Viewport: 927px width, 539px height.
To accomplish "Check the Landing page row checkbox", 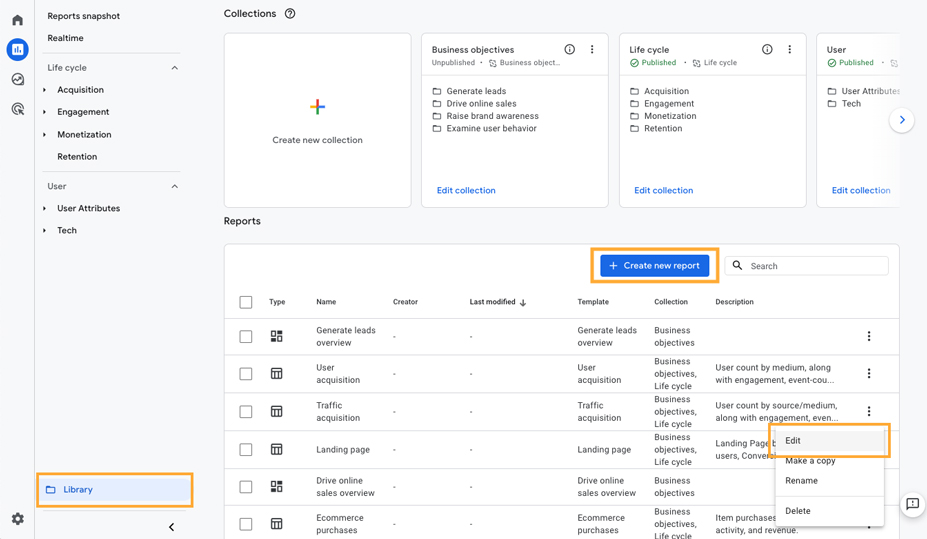I will point(246,449).
